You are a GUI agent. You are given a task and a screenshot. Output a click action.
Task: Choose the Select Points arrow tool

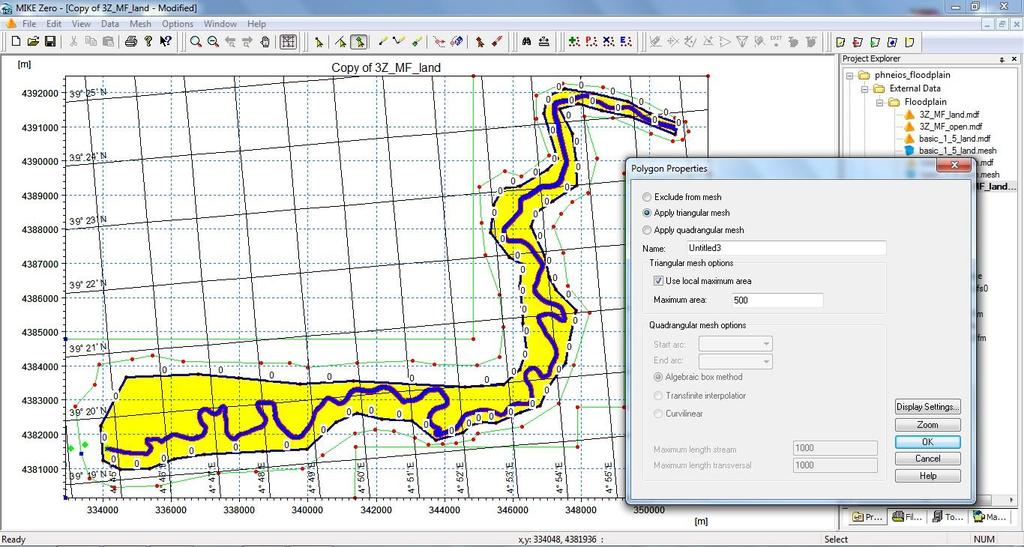pos(319,42)
